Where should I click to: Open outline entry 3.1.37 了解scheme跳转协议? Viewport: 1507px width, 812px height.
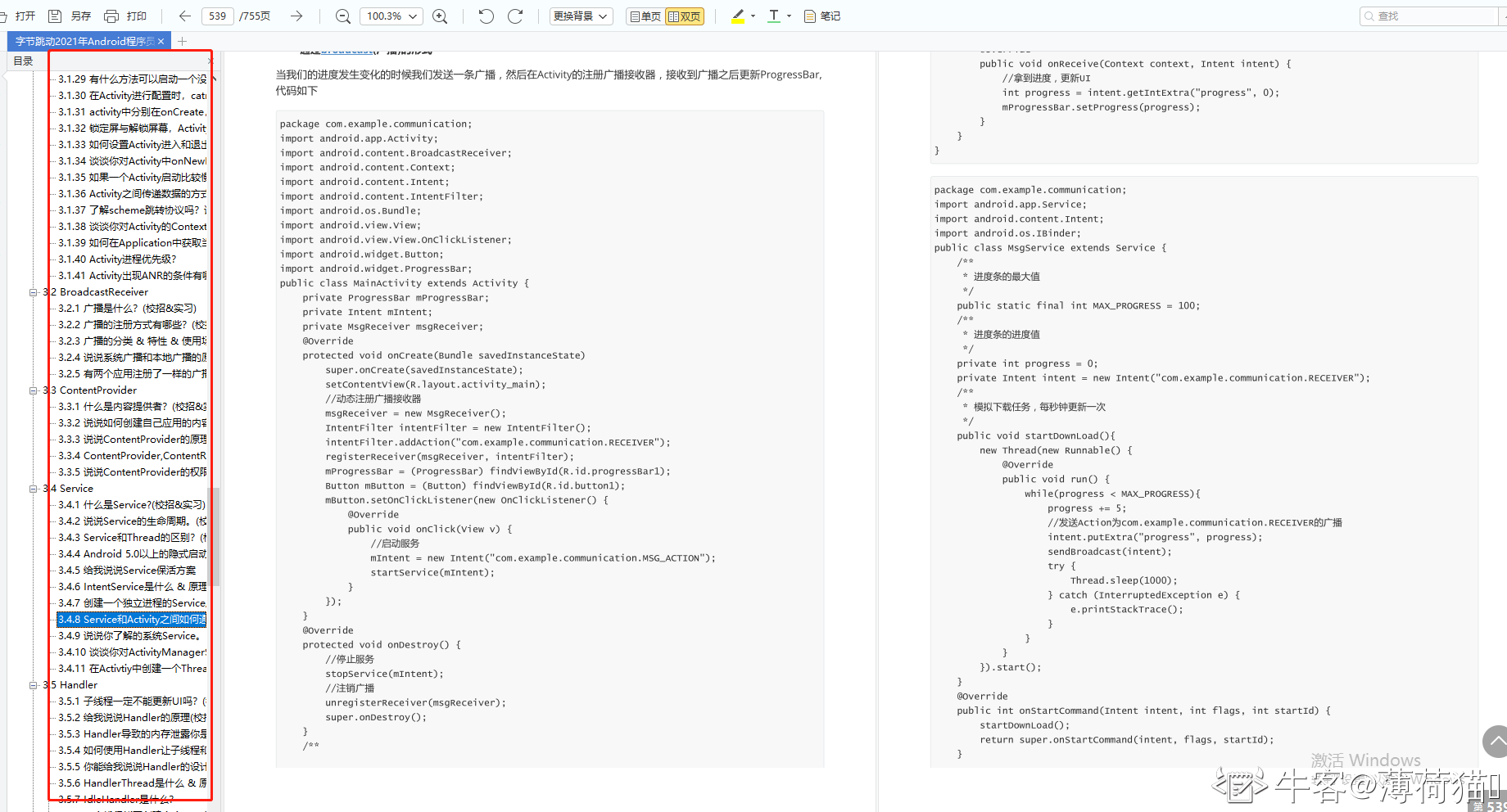(132, 210)
